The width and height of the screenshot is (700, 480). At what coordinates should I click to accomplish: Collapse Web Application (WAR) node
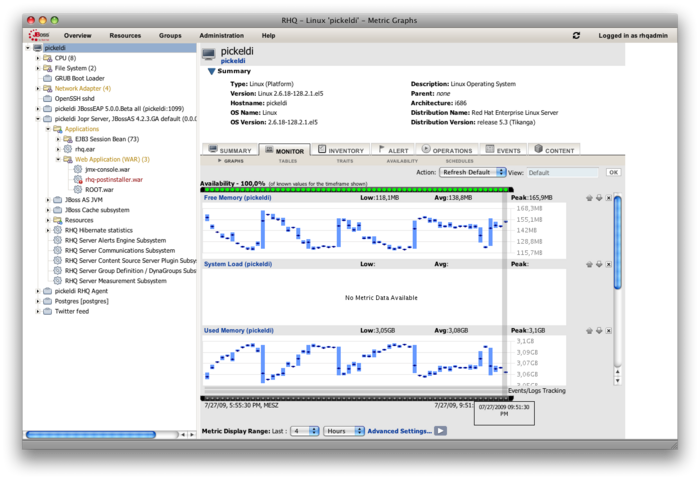(x=58, y=159)
